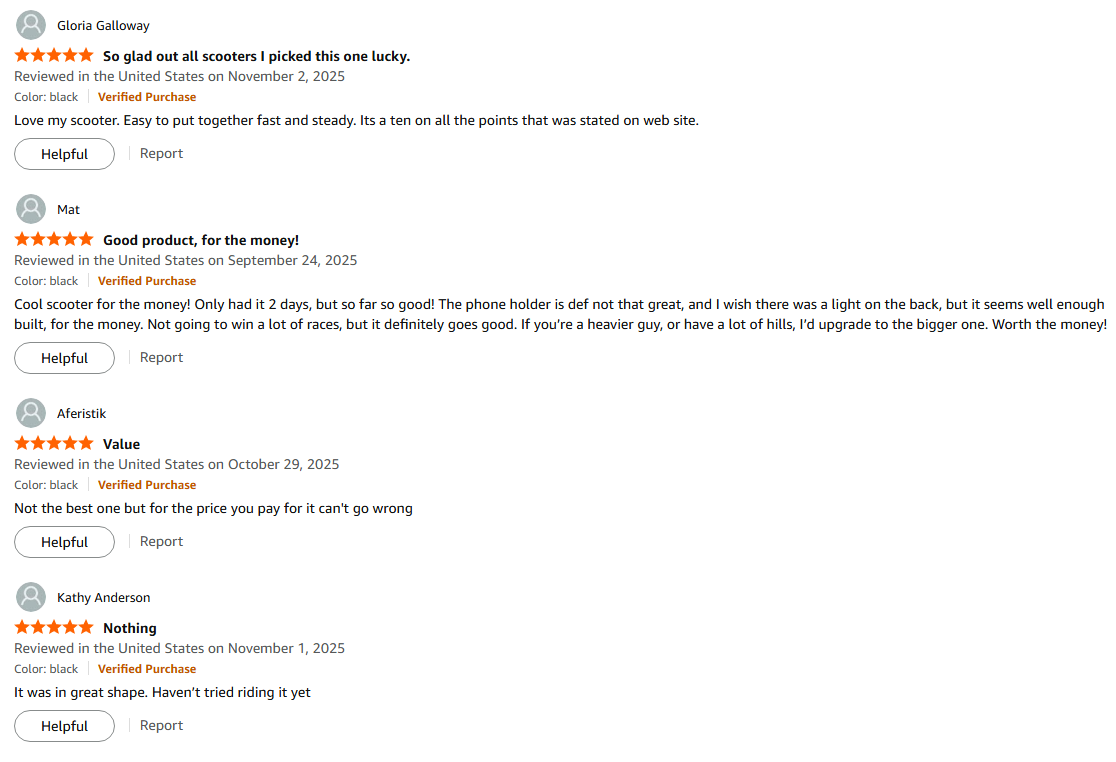1116x762 pixels.
Task: Click Aferistik's profile avatar icon
Action: [32, 413]
